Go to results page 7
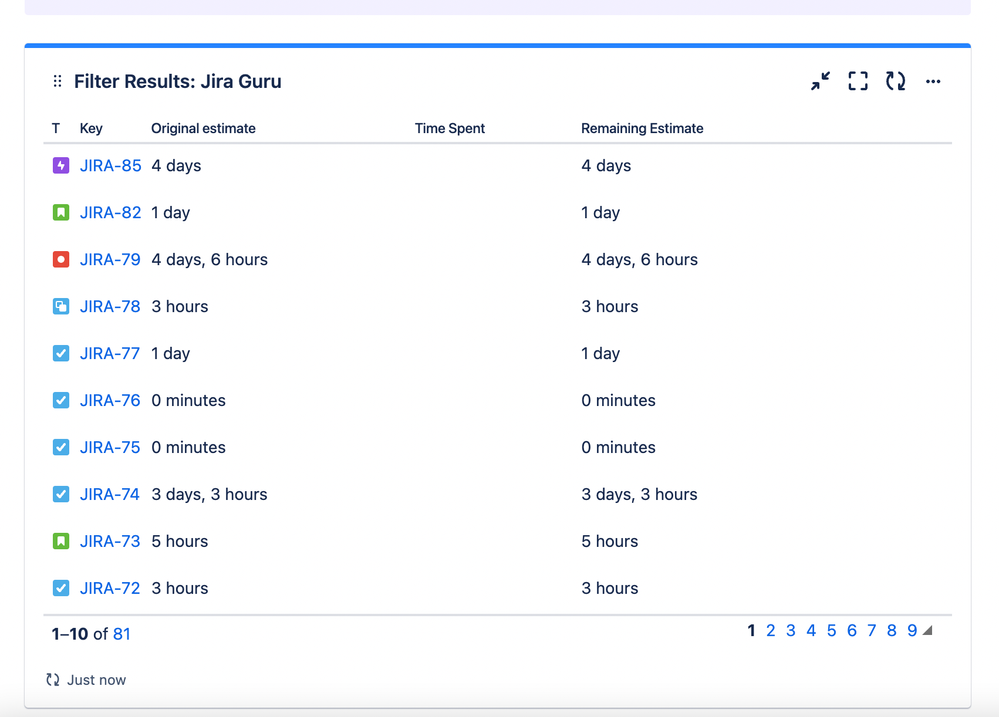This screenshot has height=717, width=999. tap(872, 630)
